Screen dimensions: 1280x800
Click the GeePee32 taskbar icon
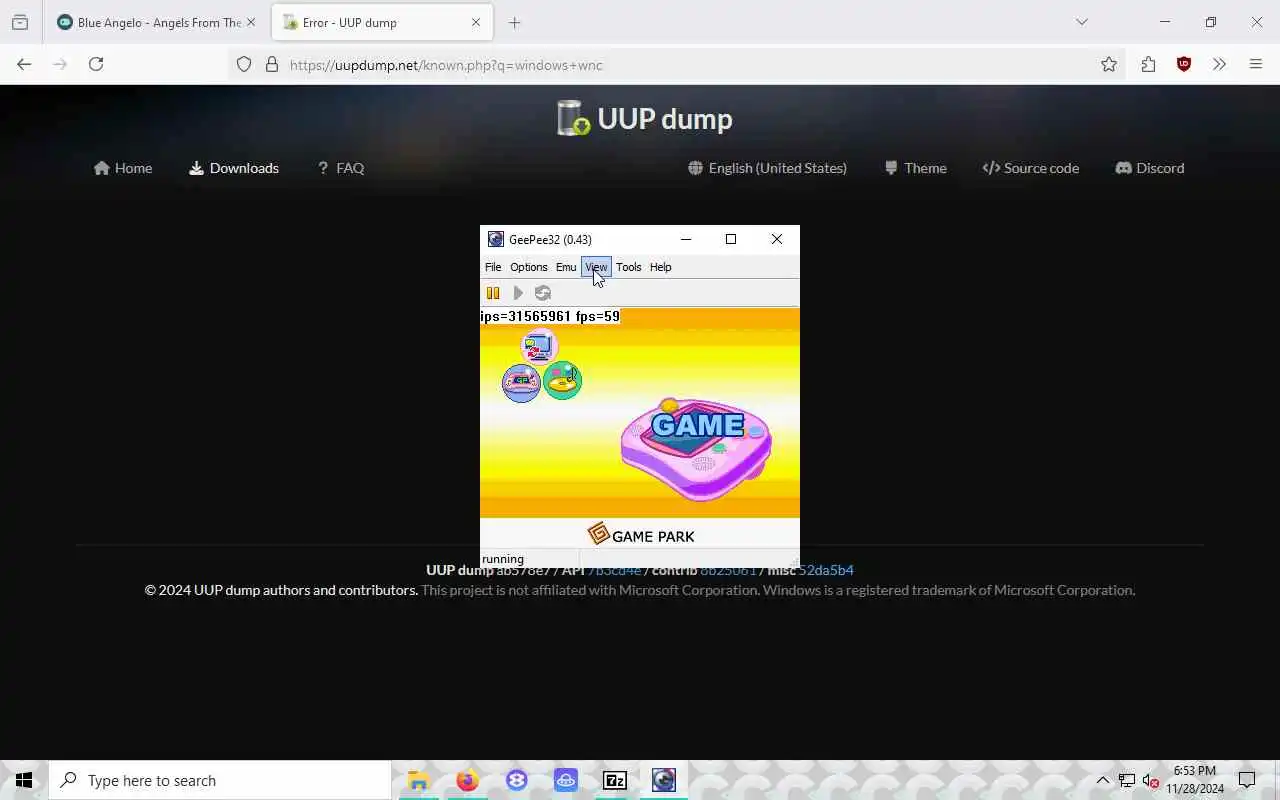(664, 780)
